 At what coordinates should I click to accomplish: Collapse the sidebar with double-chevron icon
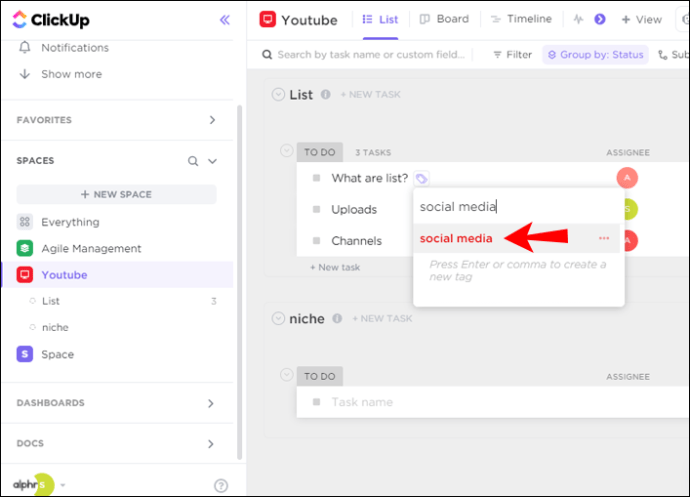[225, 20]
